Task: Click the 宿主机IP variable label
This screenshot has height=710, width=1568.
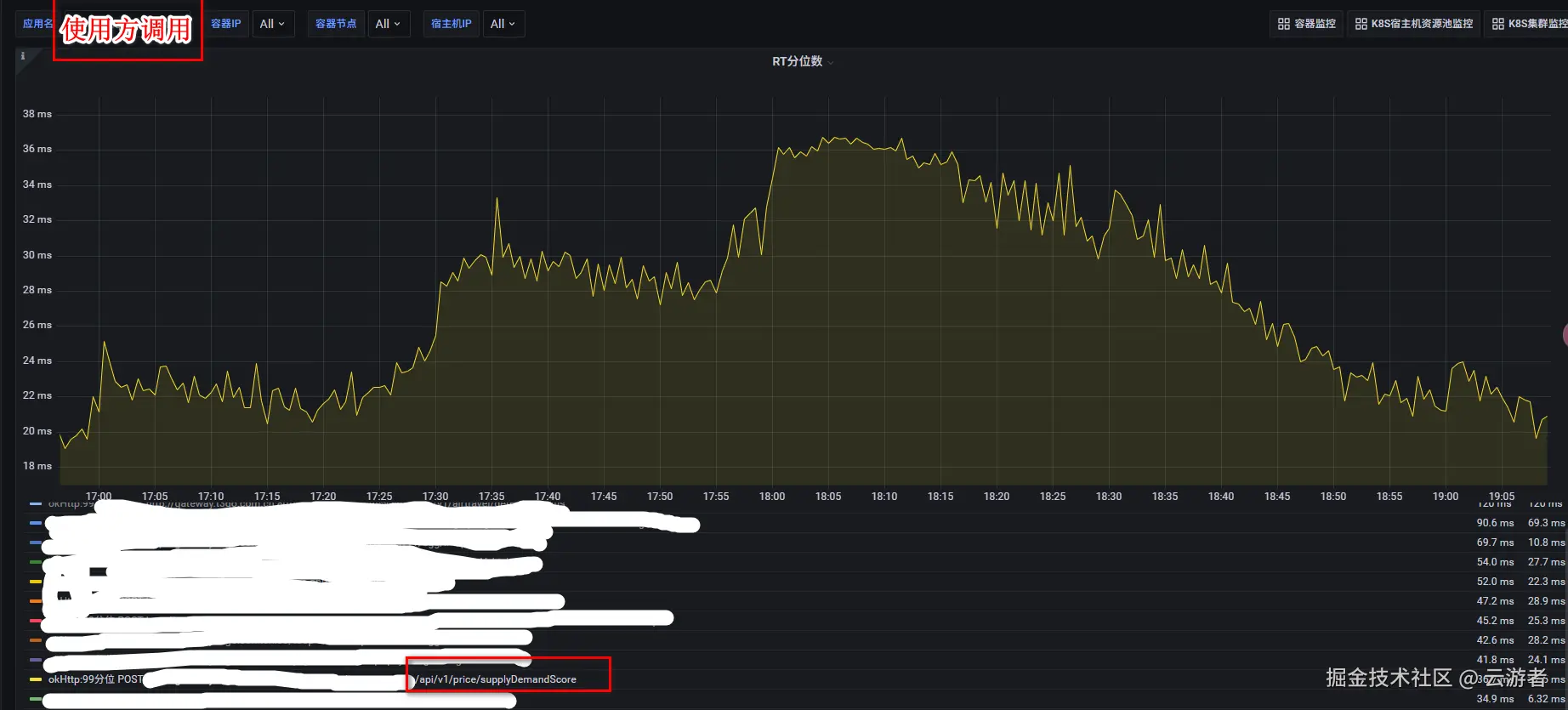Action: 452,24
